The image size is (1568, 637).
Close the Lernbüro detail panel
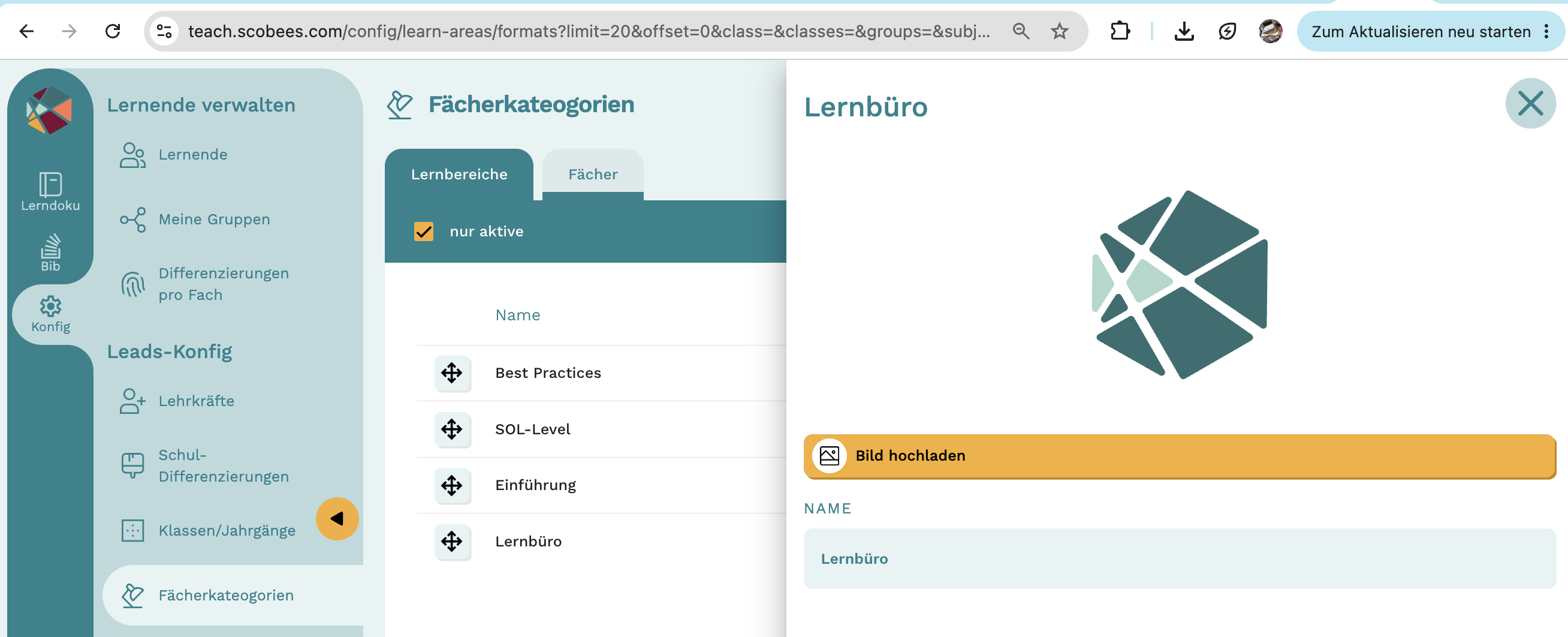pyautogui.click(x=1530, y=104)
